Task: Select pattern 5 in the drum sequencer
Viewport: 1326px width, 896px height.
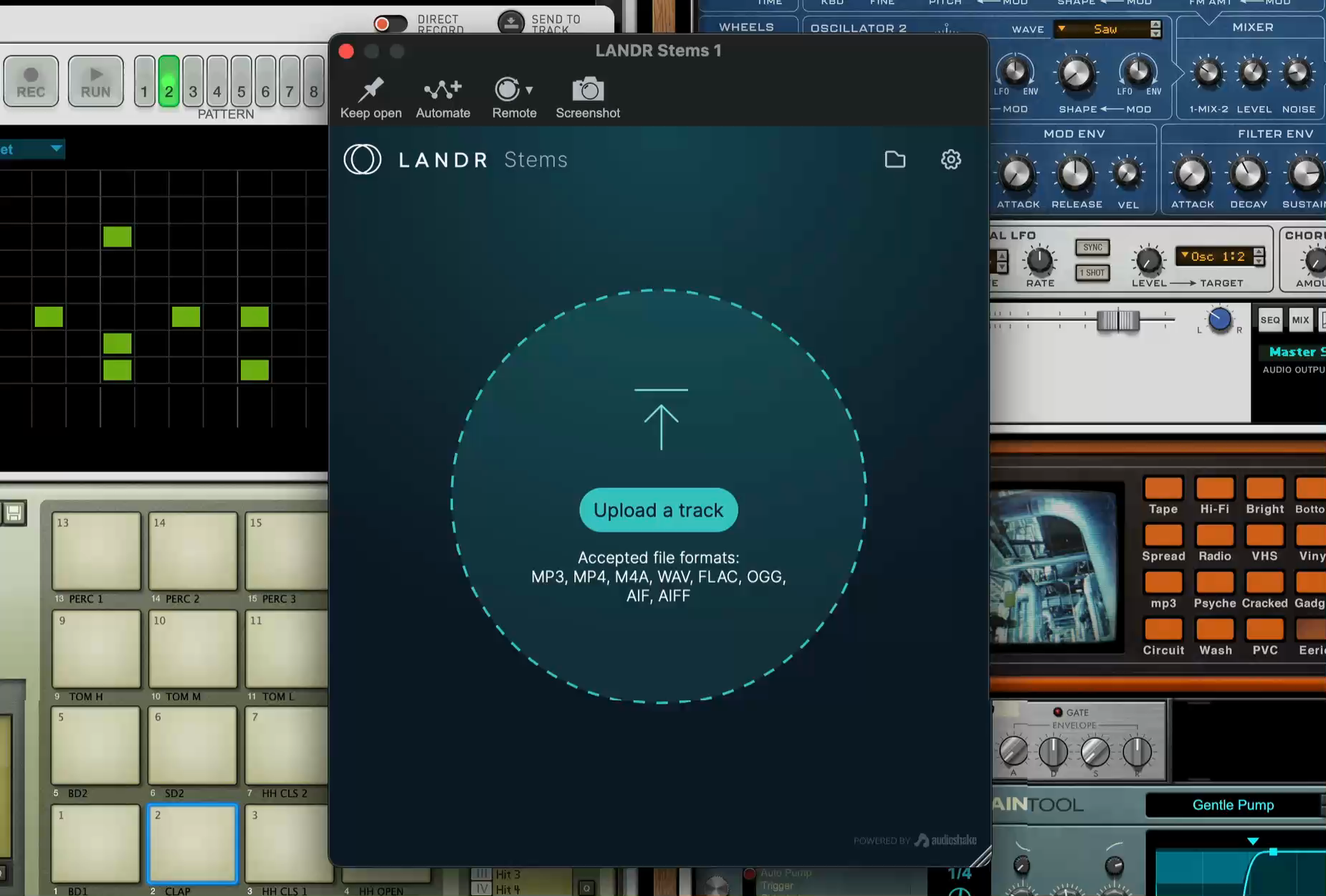Action: click(x=242, y=82)
